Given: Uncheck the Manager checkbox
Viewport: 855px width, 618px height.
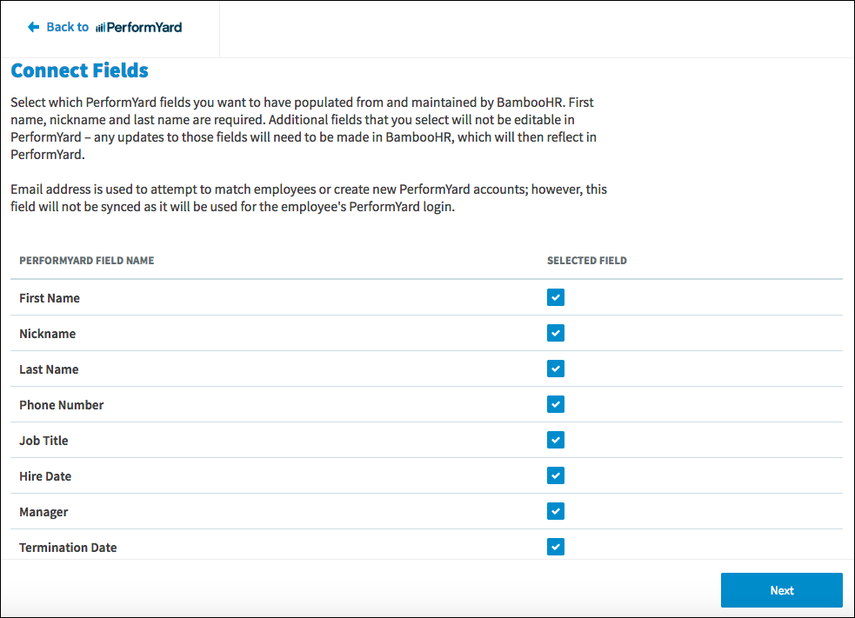Looking at the screenshot, I should (x=556, y=511).
